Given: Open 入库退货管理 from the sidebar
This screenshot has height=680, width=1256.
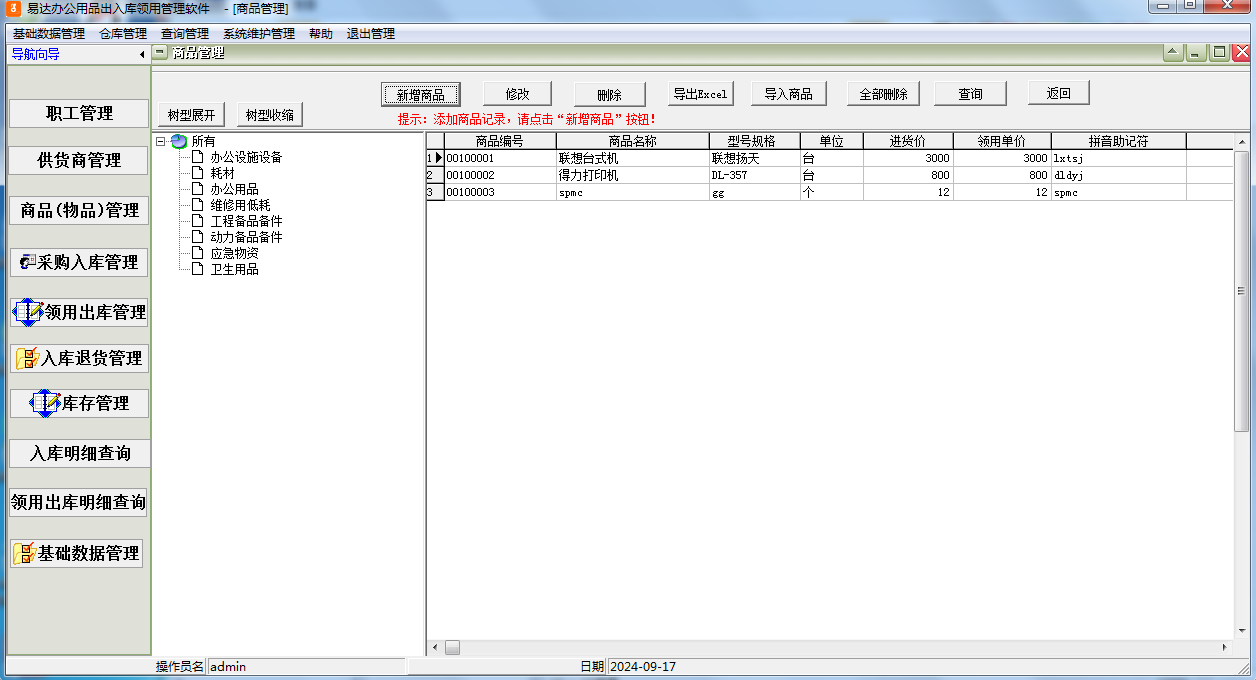Looking at the screenshot, I should pyautogui.click(x=79, y=358).
